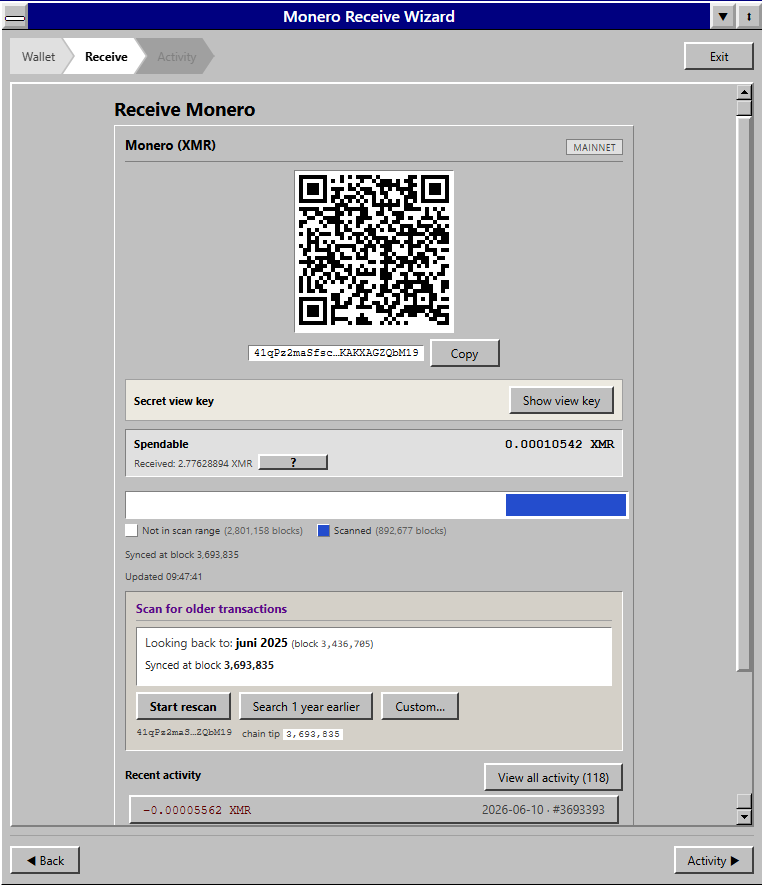Focus the wallet address field
762x885 pixels.
tap(336, 353)
